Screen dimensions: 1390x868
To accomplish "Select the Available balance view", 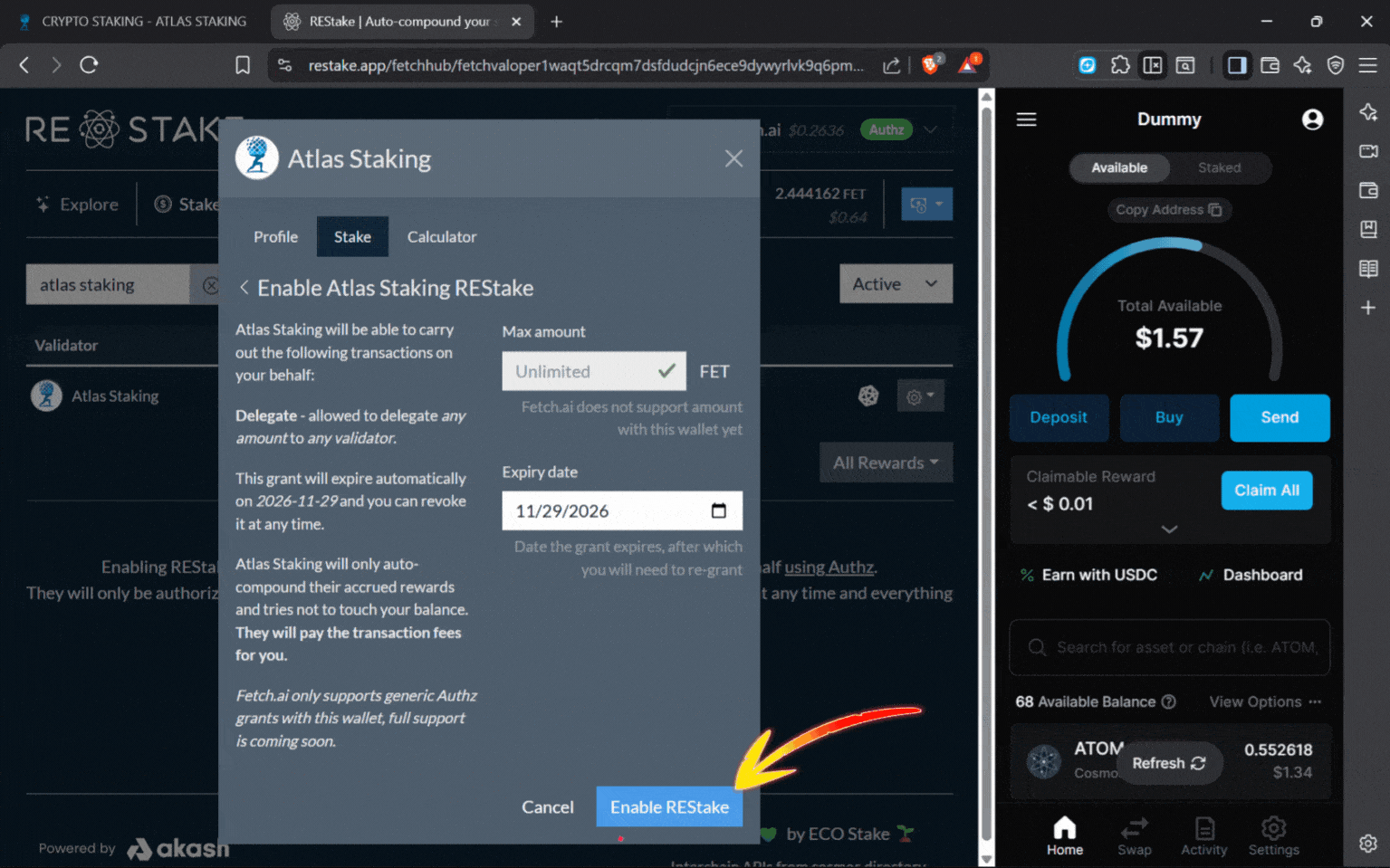I will (x=1119, y=167).
